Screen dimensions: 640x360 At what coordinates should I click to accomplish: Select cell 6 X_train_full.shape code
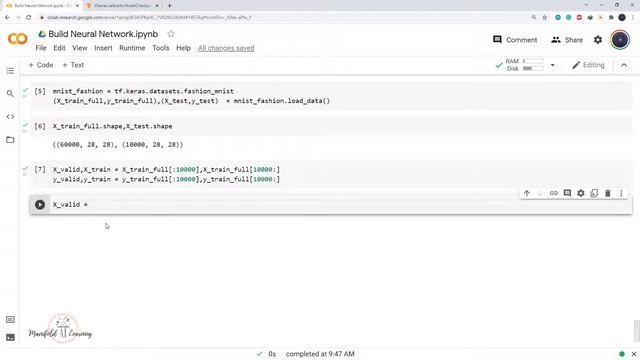click(x=112, y=126)
